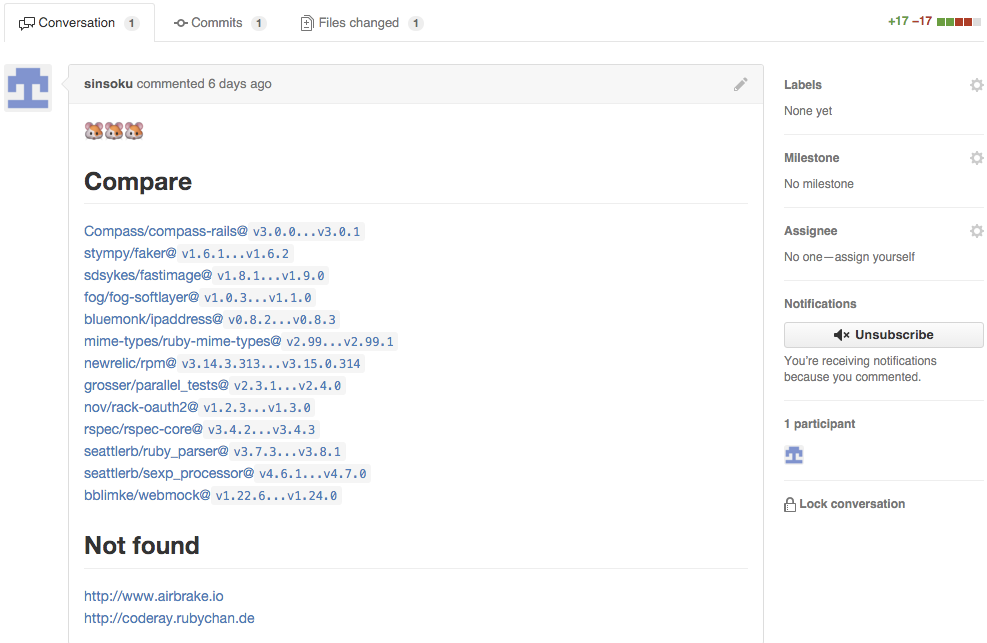
Task: Open the bluemonk/ipaddress compare link
Action: (x=212, y=320)
